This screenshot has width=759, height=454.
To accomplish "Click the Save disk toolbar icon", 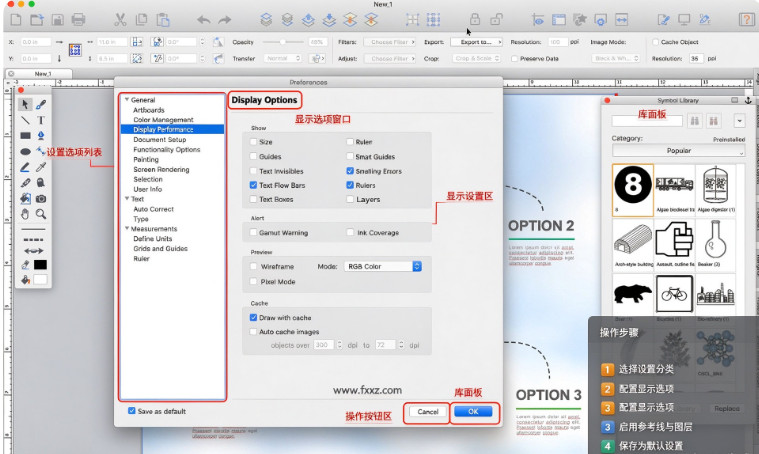I will [58, 19].
